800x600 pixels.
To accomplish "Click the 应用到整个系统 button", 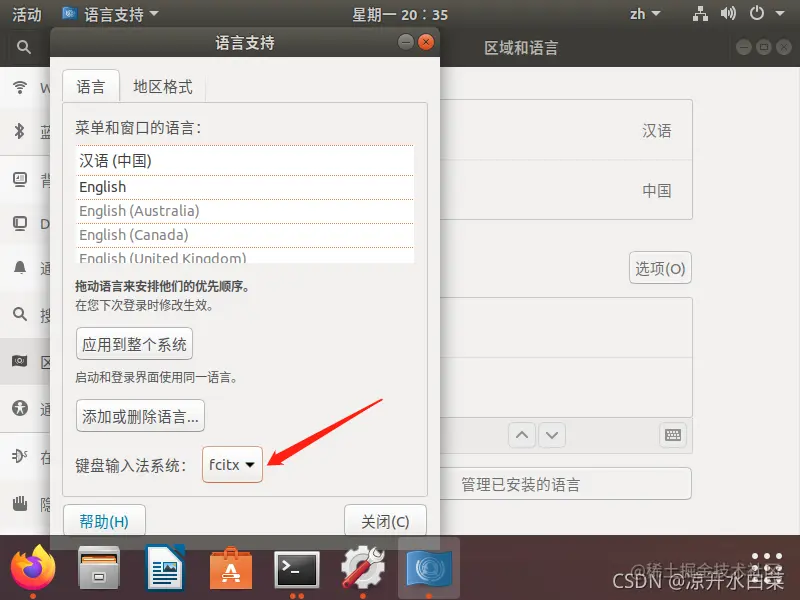I will click(x=134, y=344).
